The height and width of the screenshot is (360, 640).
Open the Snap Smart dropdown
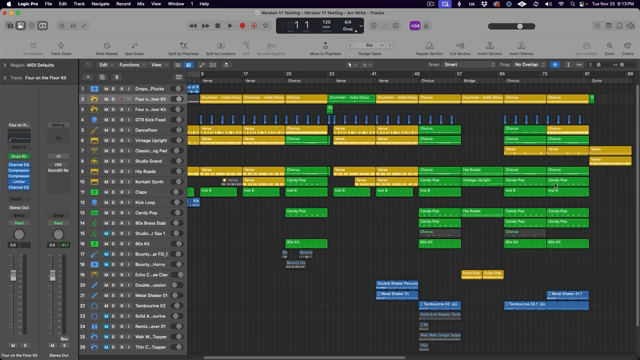click(x=469, y=64)
